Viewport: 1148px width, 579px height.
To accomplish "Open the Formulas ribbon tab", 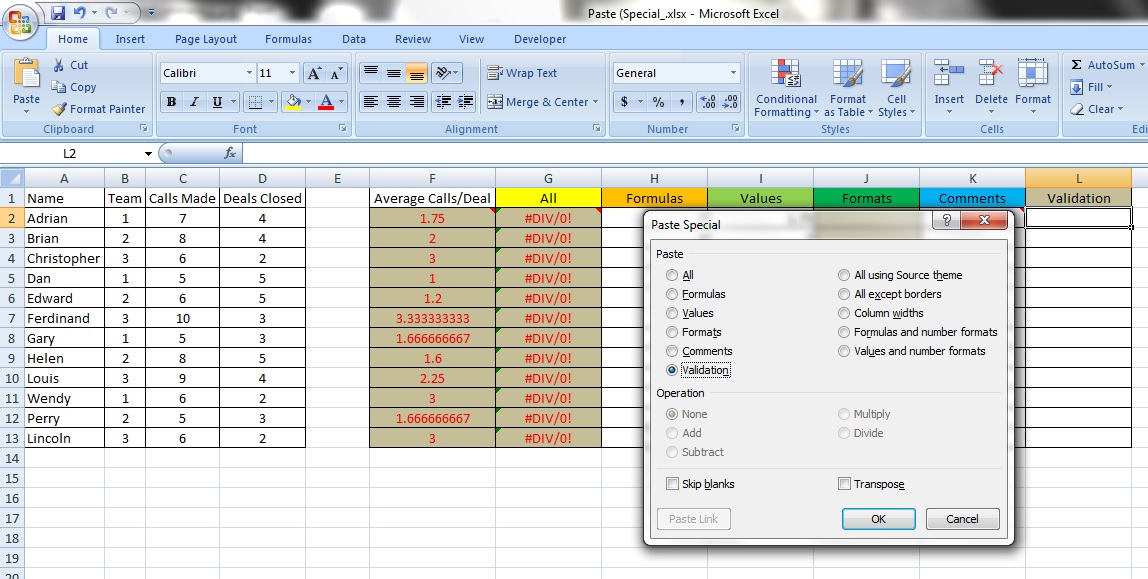I will click(x=288, y=39).
